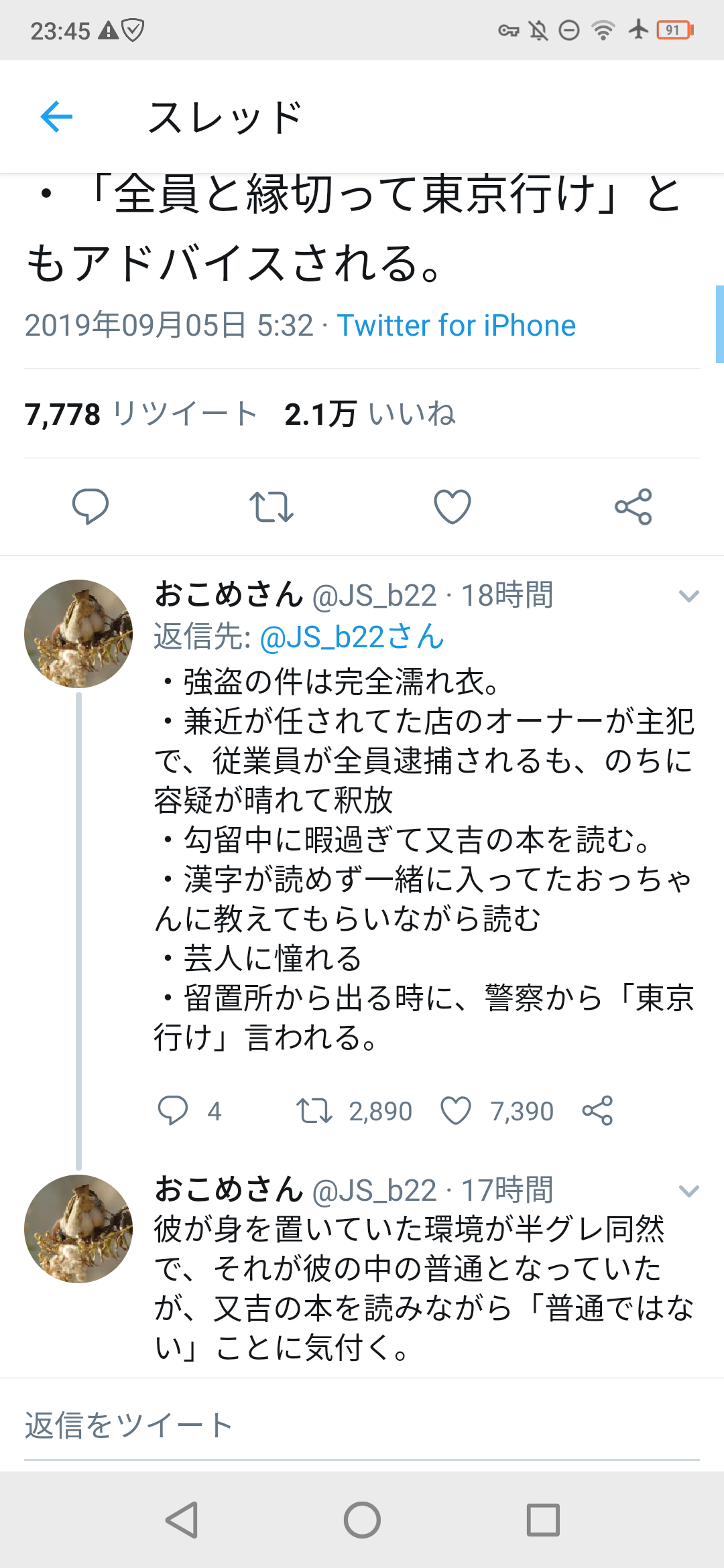This screenshot has height=1568, width=724.
Task: Like the reply showing 7,390 likes
Action: coord(456,1110)
